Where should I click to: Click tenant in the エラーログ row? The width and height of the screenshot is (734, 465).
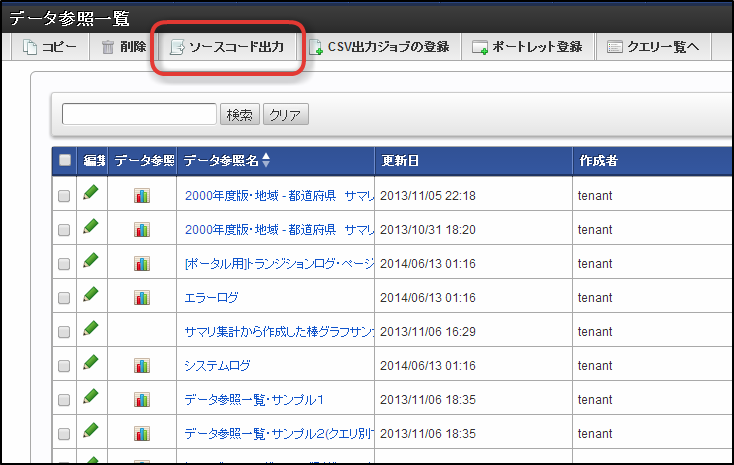[595, 298]
